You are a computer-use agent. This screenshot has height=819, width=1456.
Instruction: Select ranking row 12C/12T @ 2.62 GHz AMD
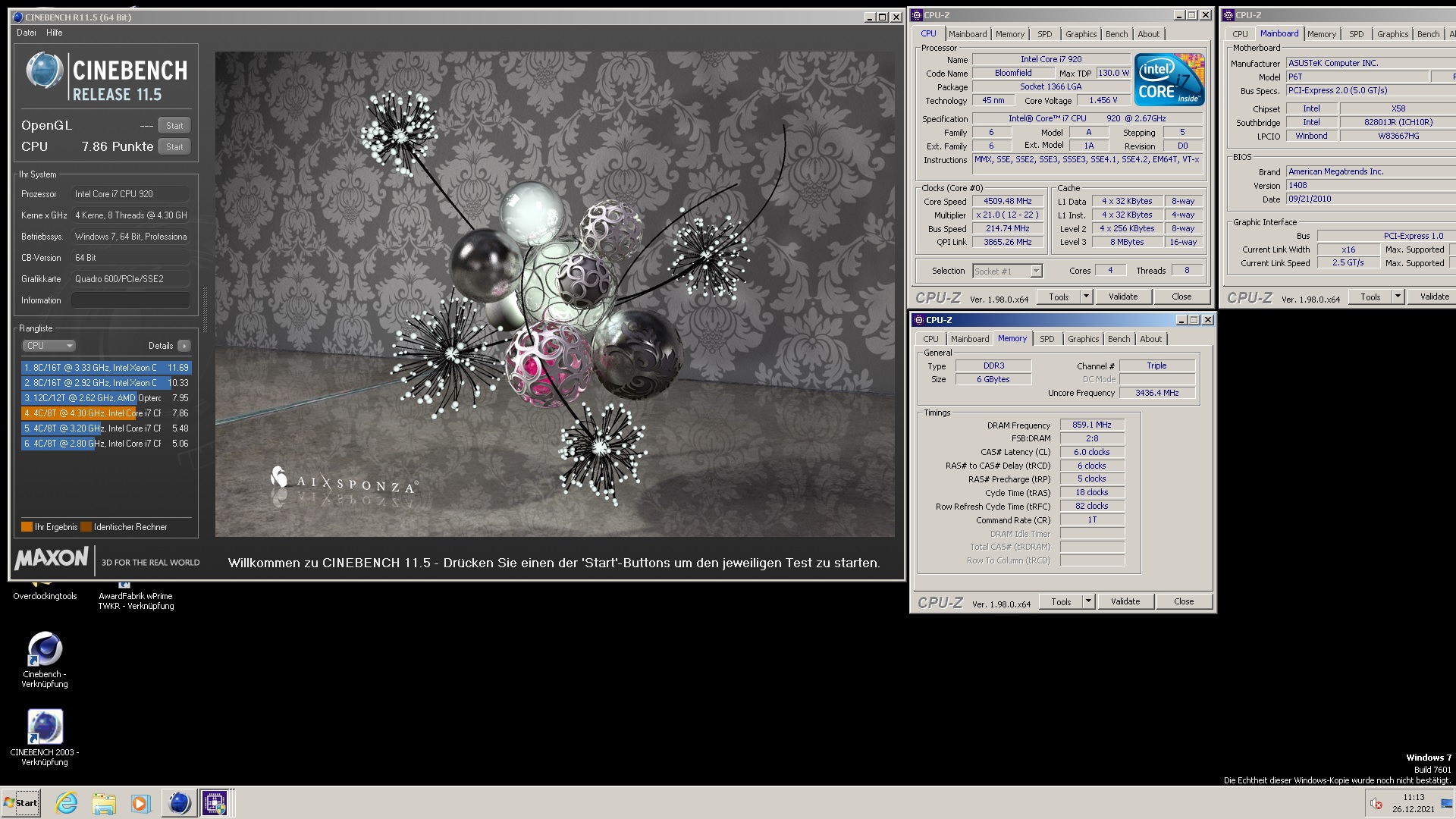(x=106, y=398)
